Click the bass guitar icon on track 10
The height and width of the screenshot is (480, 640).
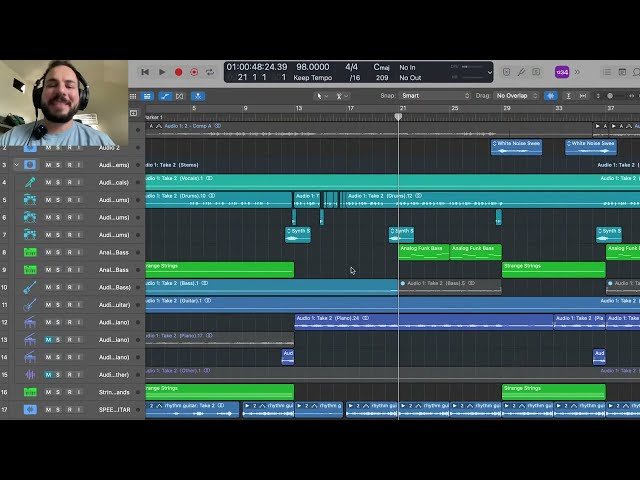pyautogui.click(x=30, y=287)
